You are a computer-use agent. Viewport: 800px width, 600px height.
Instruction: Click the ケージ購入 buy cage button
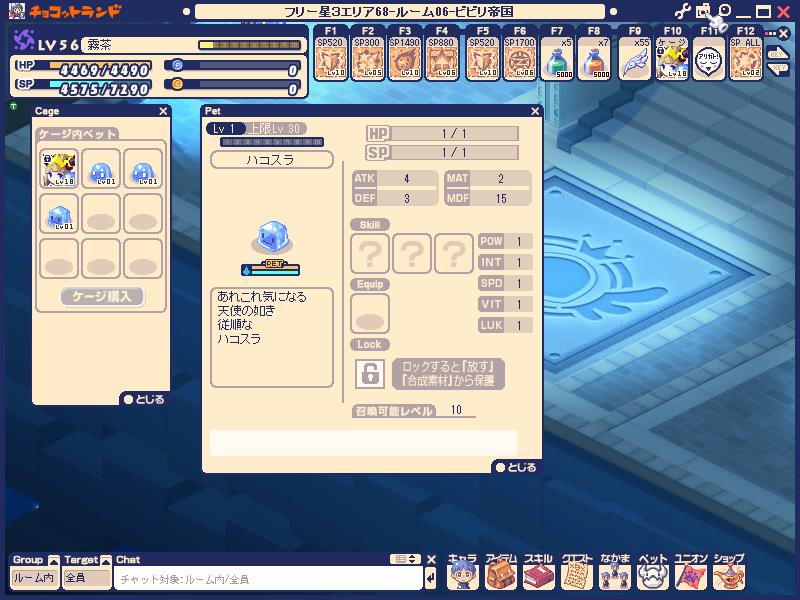tap(102, 296)
